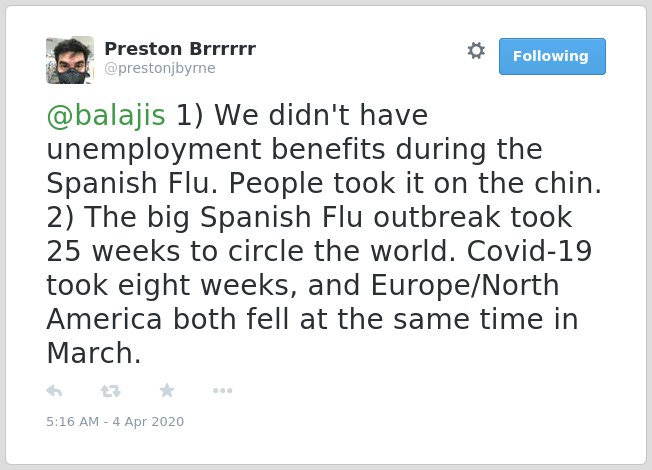The width and height of the screenshot is (652, 470).
Task: Favorite the tweet with the star icon
Action: 167,391
